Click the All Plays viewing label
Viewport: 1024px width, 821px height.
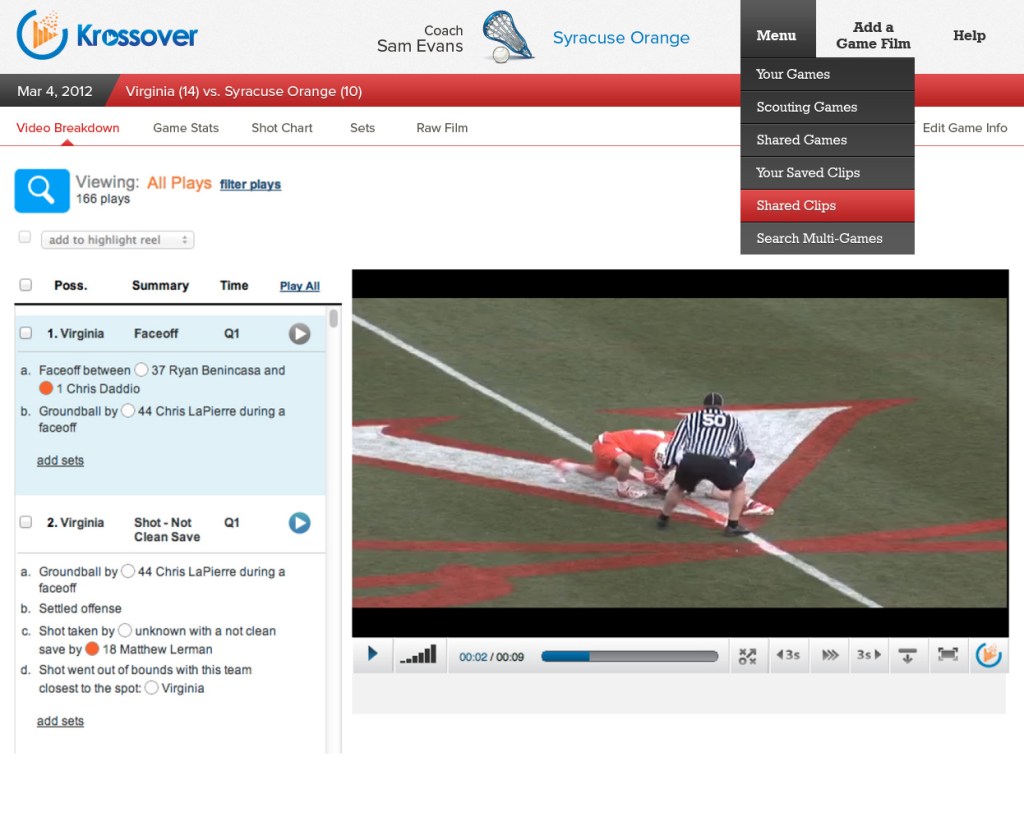point(179,183)
